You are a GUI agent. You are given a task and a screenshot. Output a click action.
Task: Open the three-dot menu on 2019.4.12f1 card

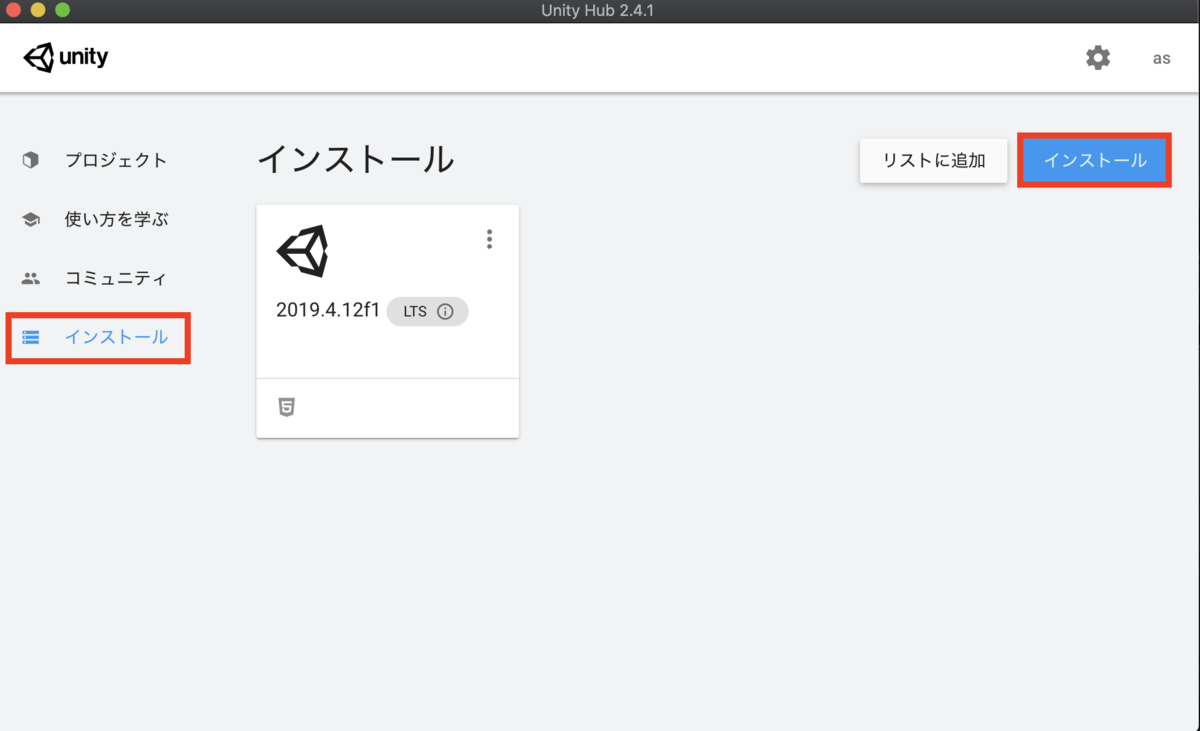point(489,239)
